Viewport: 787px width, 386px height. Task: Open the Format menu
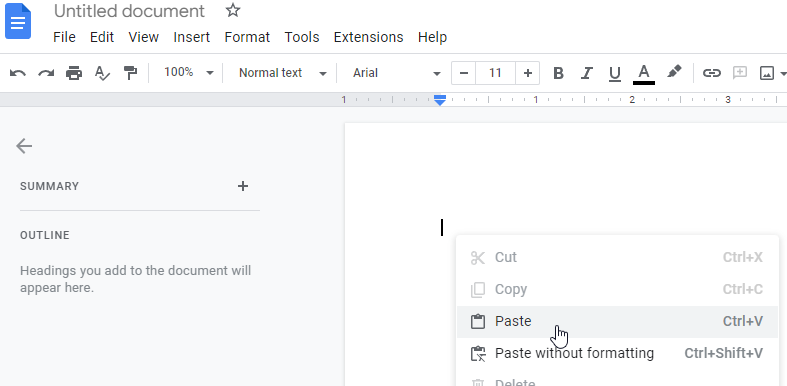[247, 37]
